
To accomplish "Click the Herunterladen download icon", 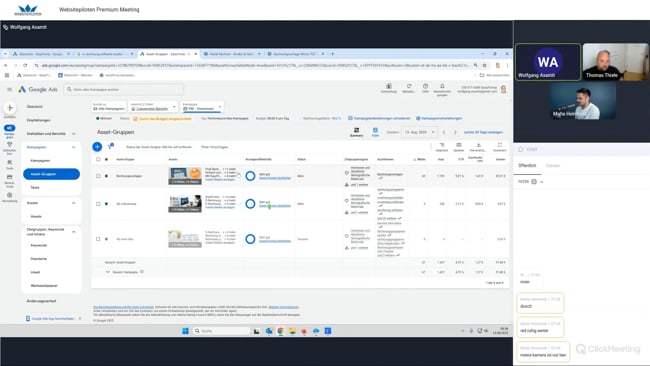I will click(478, 145).
